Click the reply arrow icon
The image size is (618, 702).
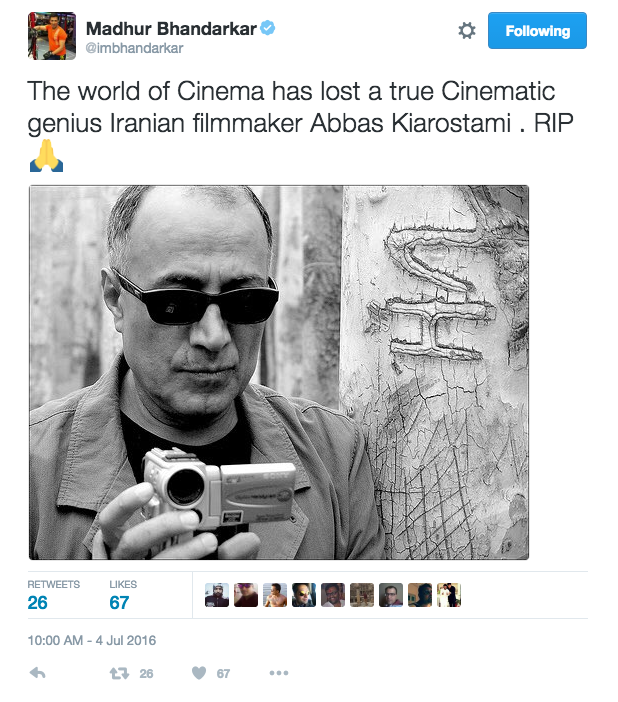click(38, 673)
